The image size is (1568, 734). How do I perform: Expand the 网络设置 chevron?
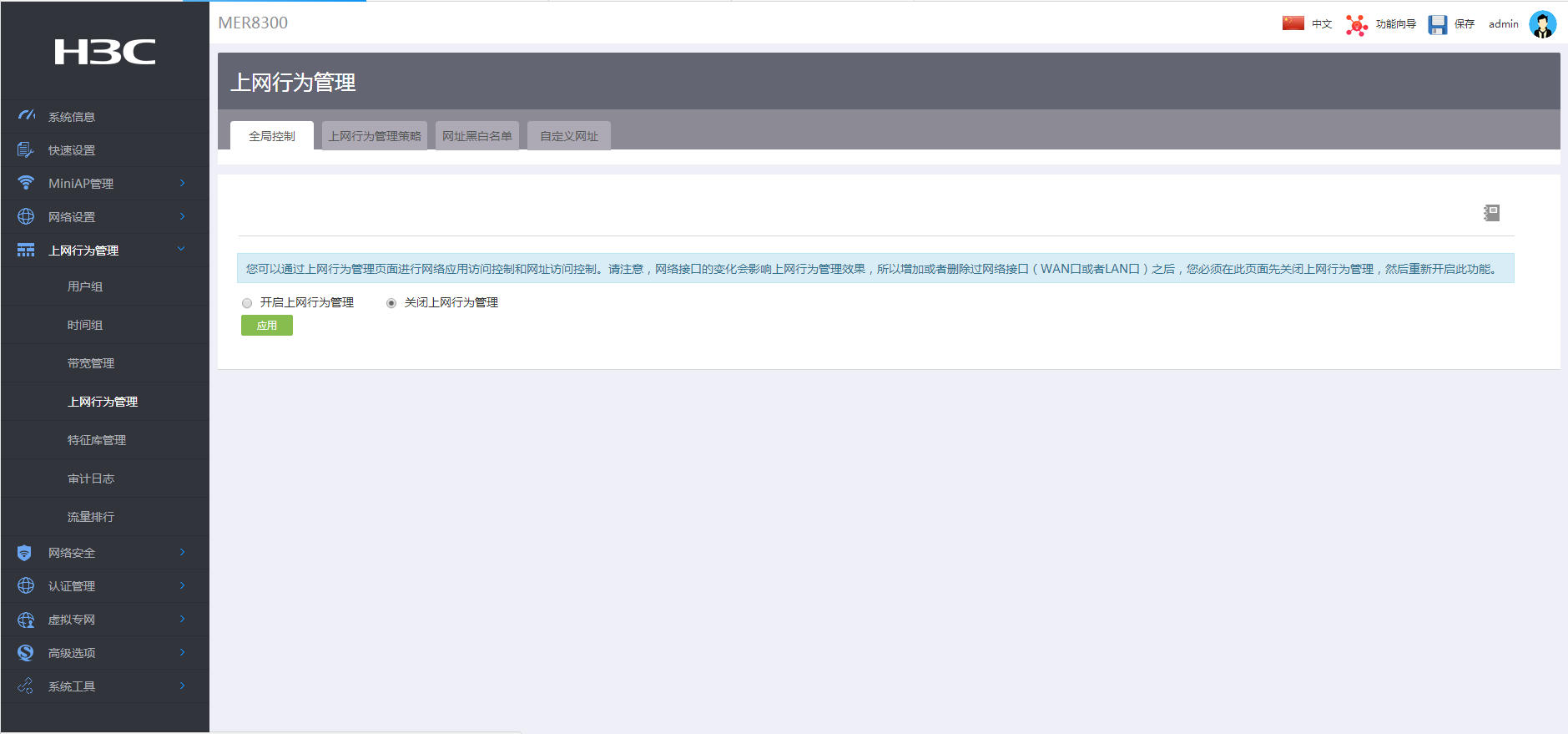182,216
